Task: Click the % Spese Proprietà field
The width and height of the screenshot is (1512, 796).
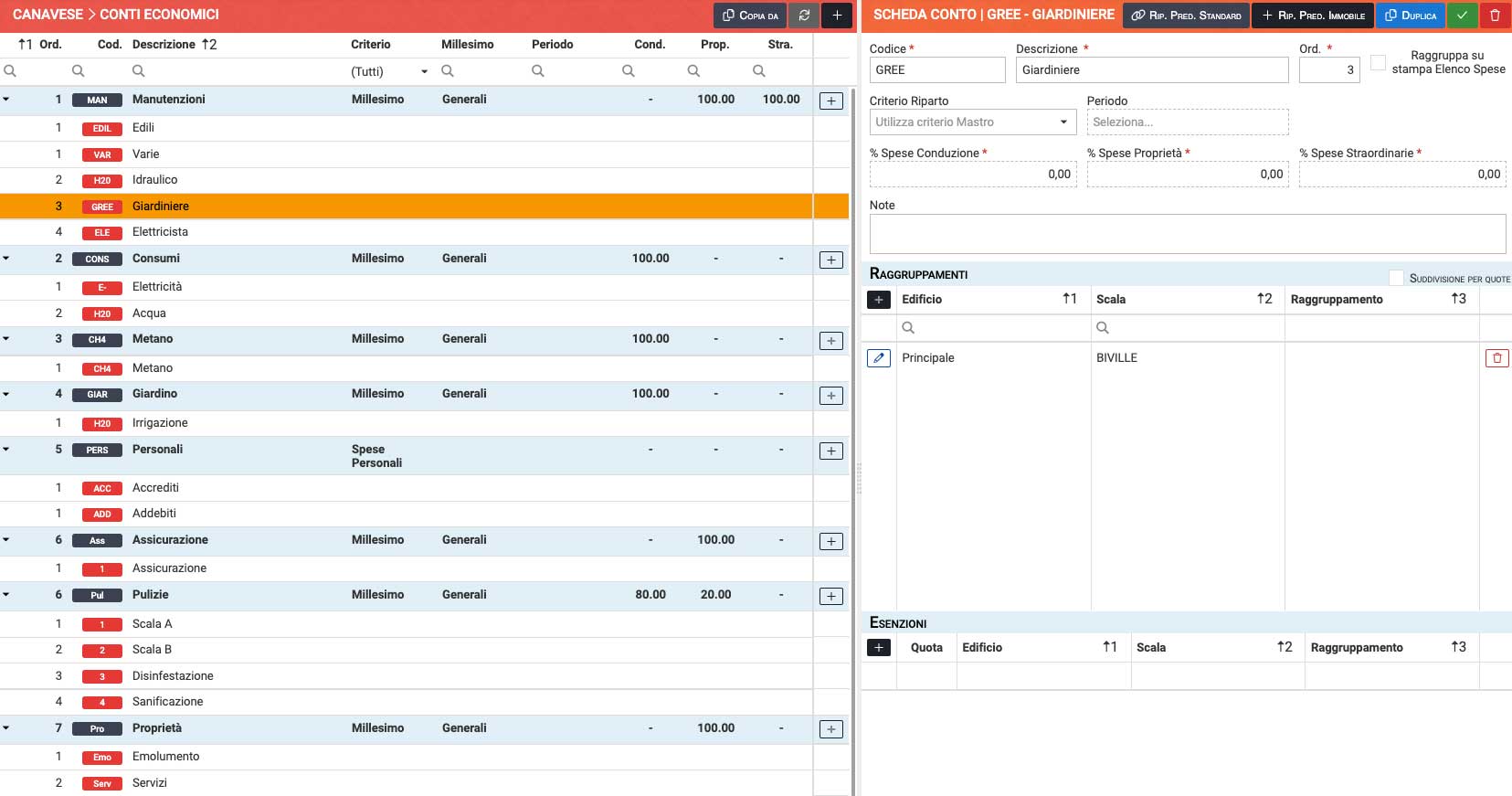Action: [1188, 175]
